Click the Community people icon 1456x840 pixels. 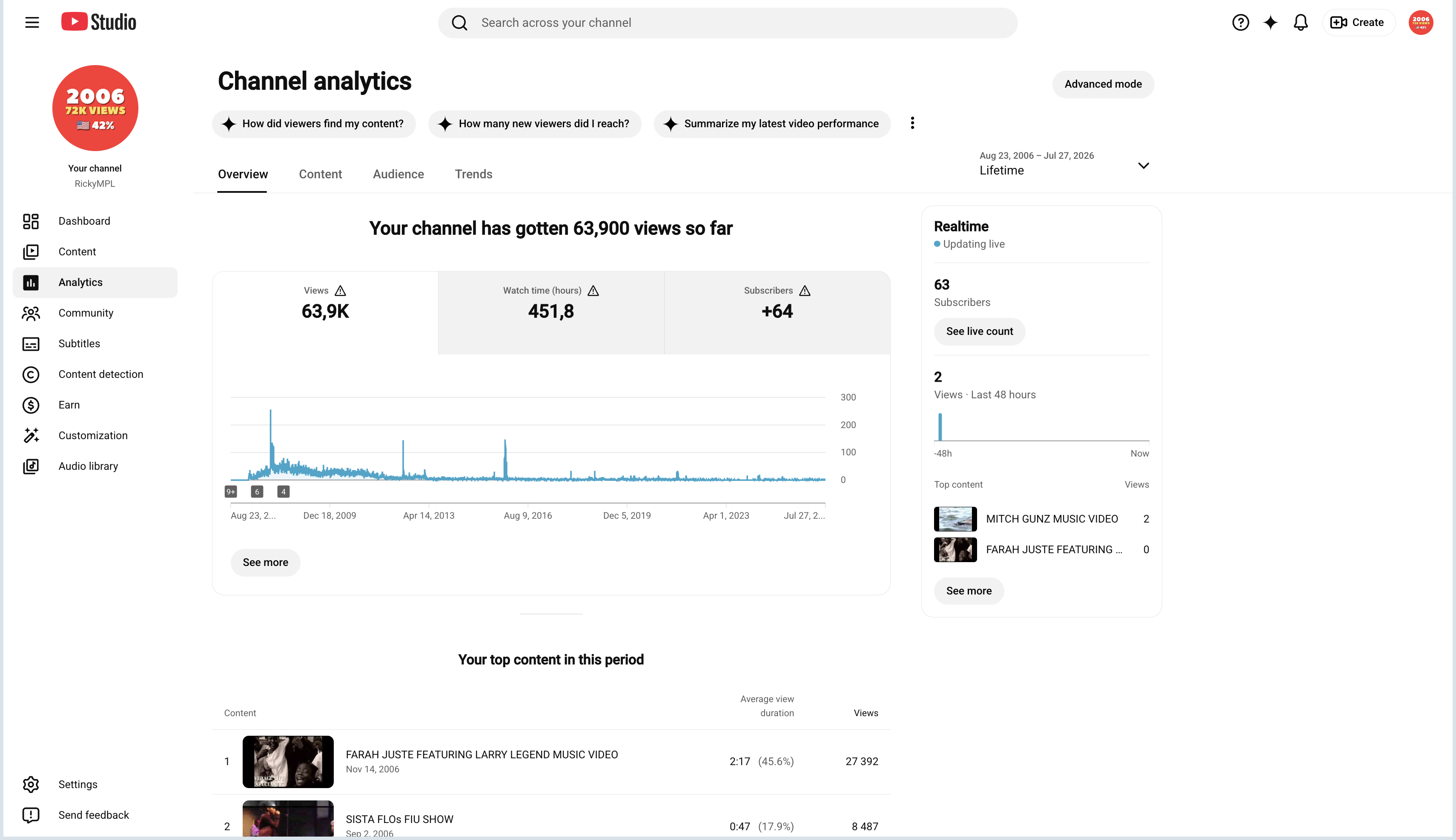(31, 313)
